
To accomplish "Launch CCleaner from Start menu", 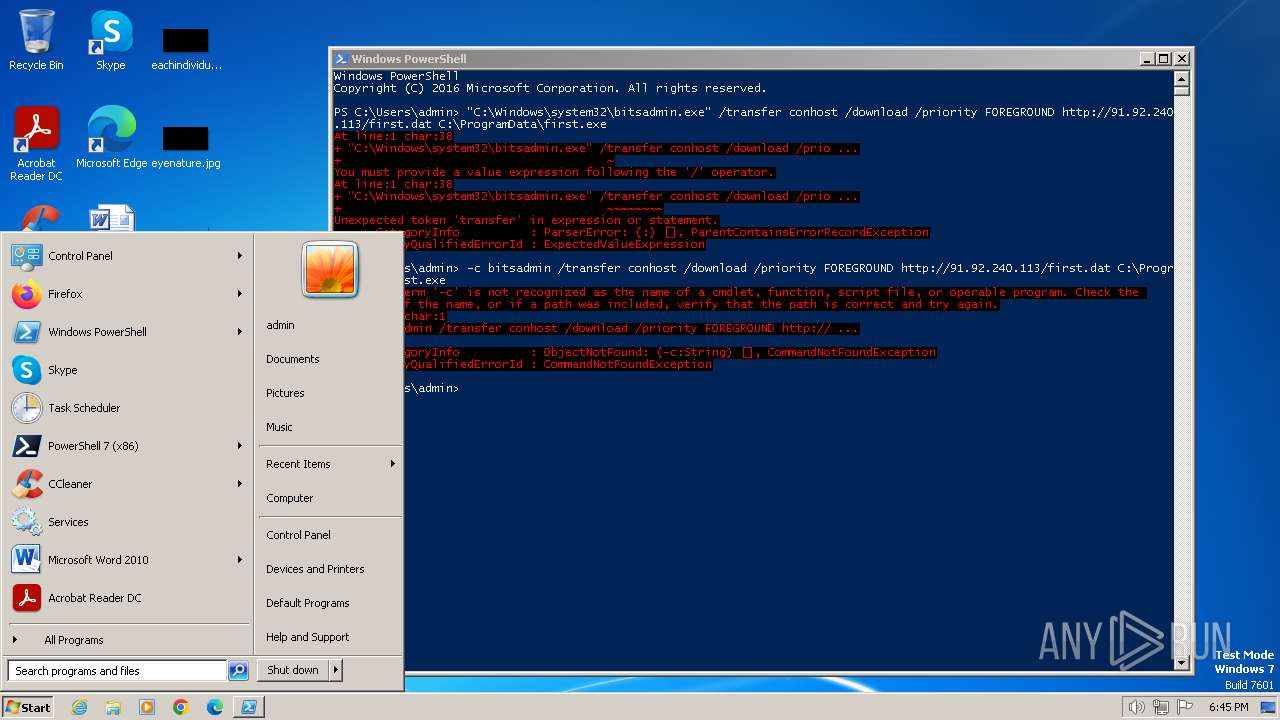I will 127,484.
